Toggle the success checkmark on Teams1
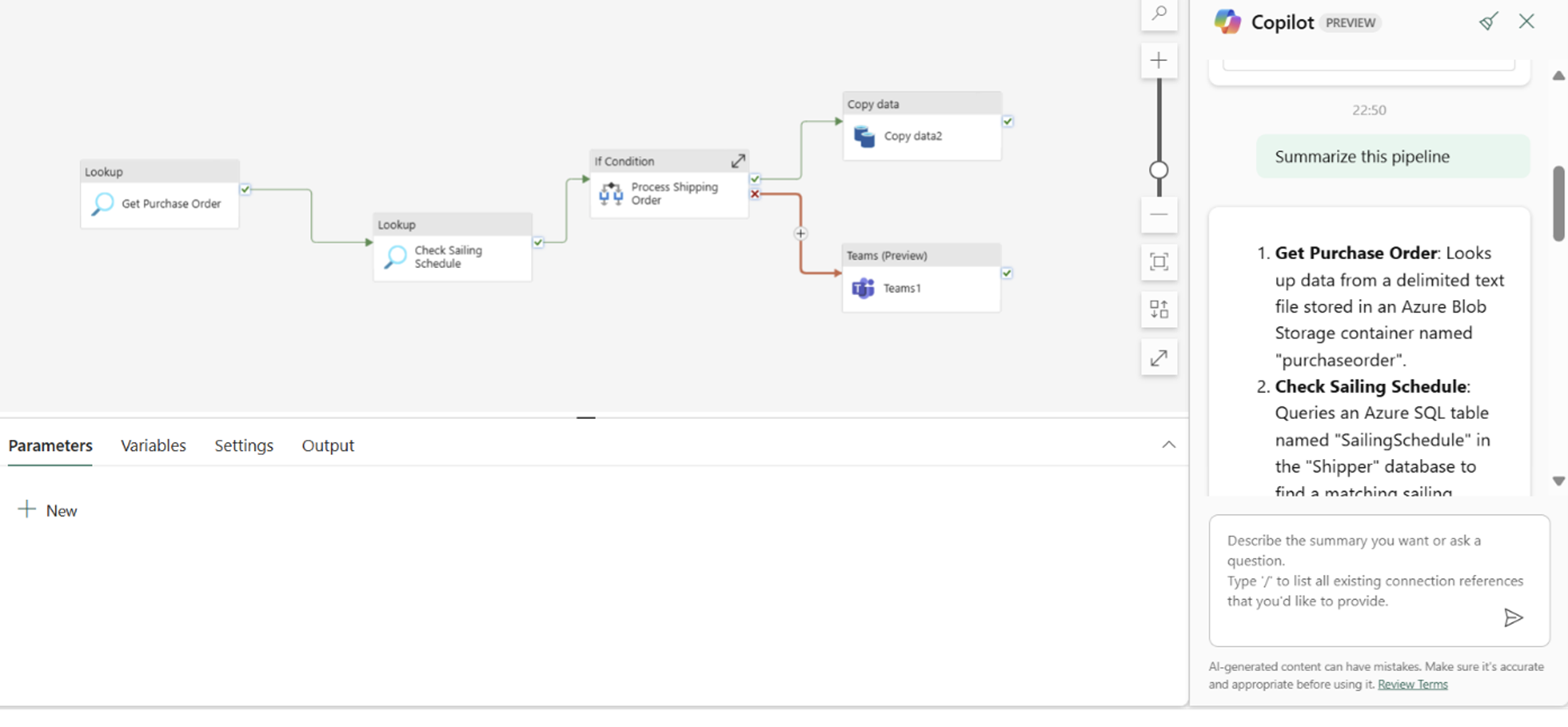1568x727 pixels. [1007, 273]
